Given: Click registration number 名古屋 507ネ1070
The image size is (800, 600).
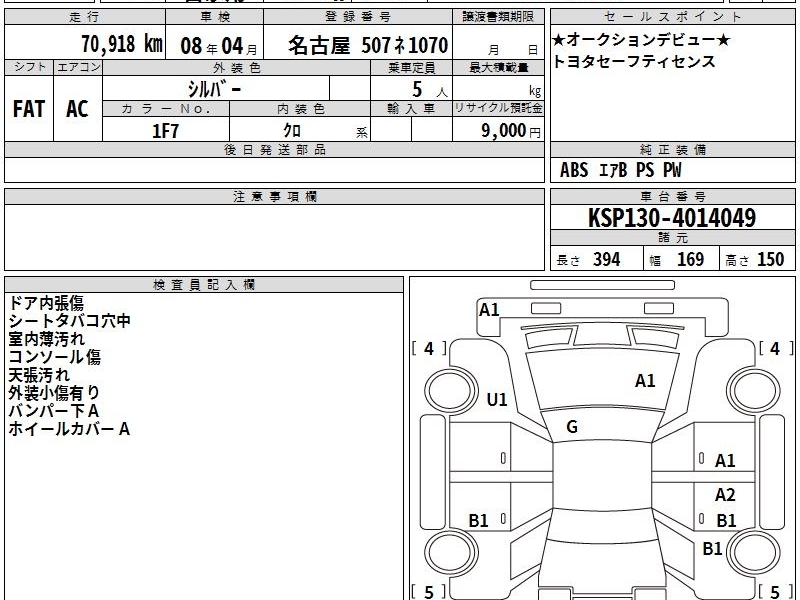Looking at the screenshot, I should (x=368, y=45).
